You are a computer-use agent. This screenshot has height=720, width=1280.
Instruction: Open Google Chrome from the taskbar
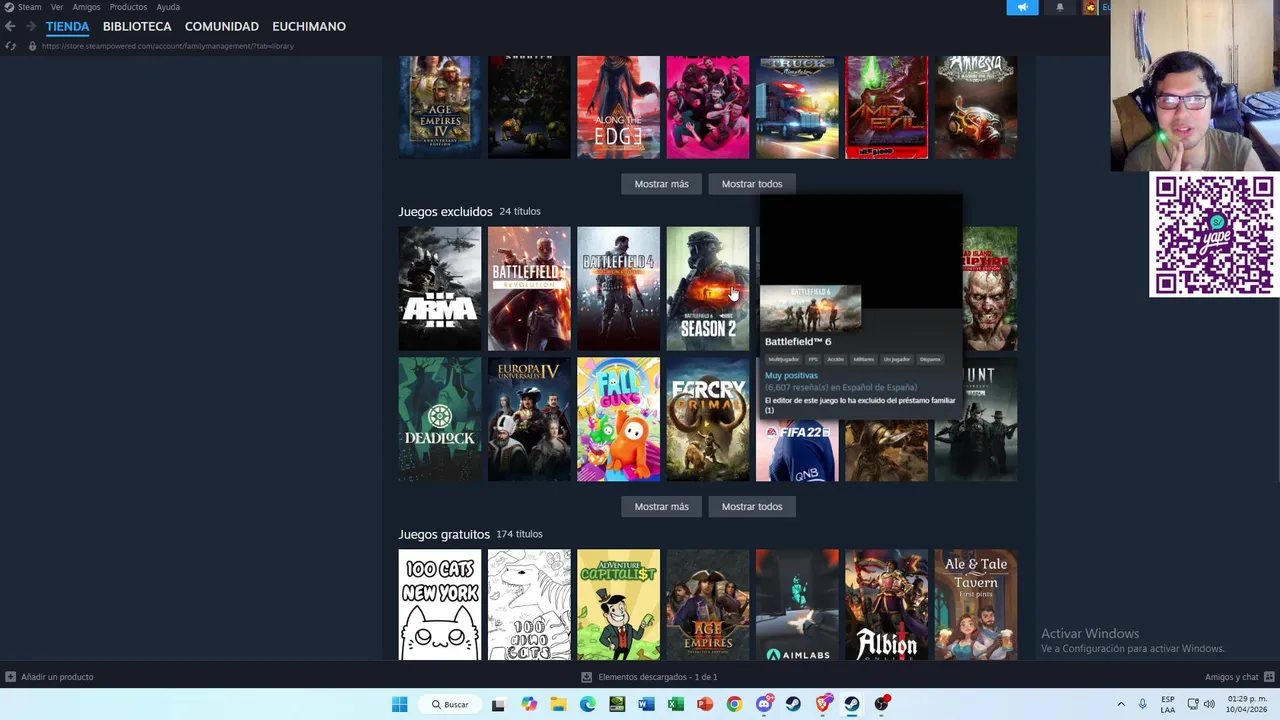click(734, 704)
